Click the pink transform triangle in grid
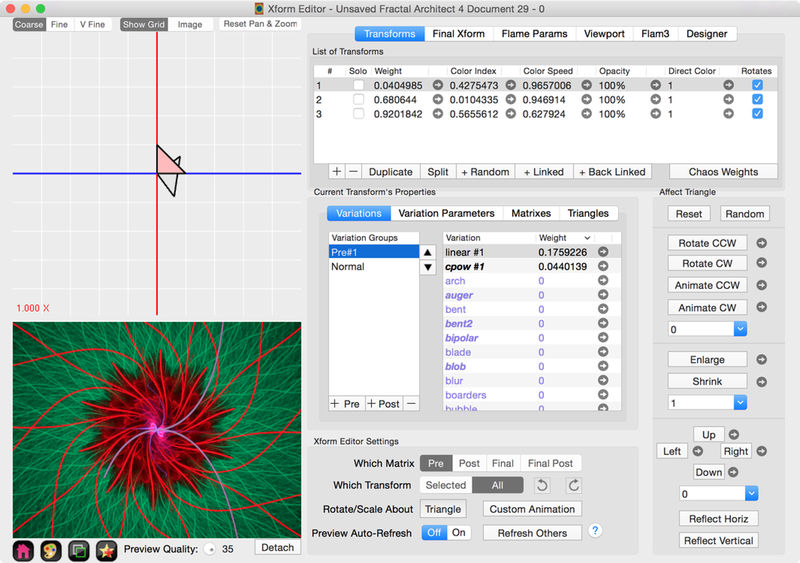 click(x=168, y=162)
